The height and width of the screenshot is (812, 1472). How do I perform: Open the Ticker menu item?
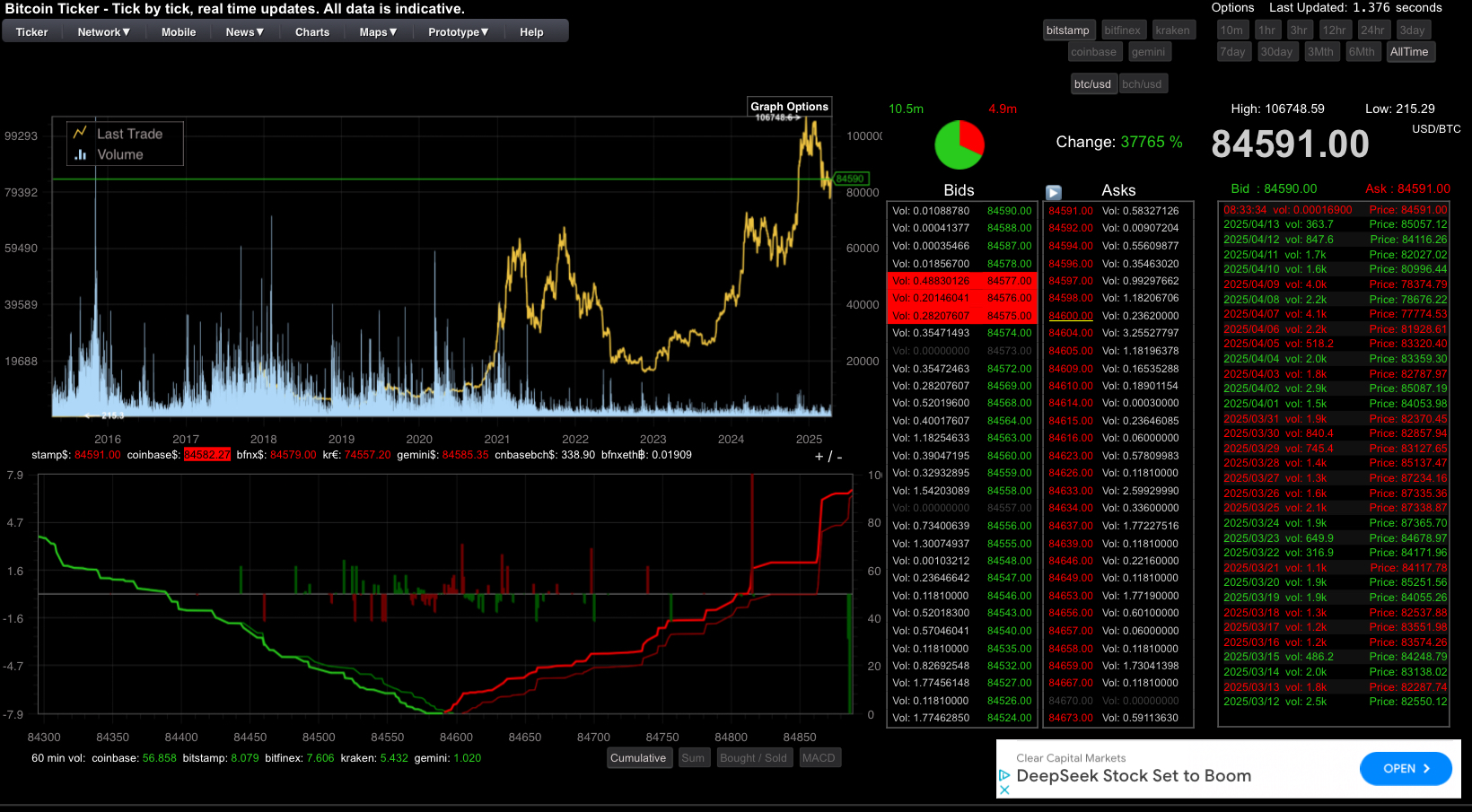tap(32, 32)
